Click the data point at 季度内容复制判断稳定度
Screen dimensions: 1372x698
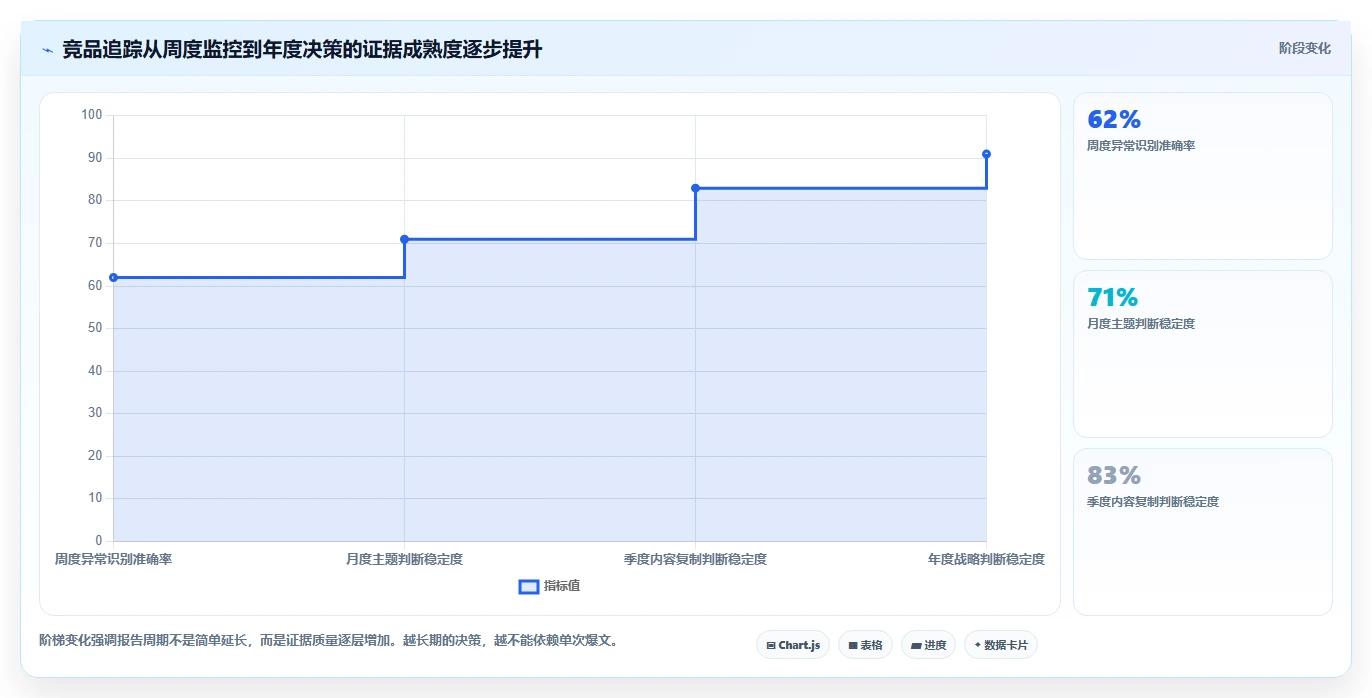click(695, 188)
